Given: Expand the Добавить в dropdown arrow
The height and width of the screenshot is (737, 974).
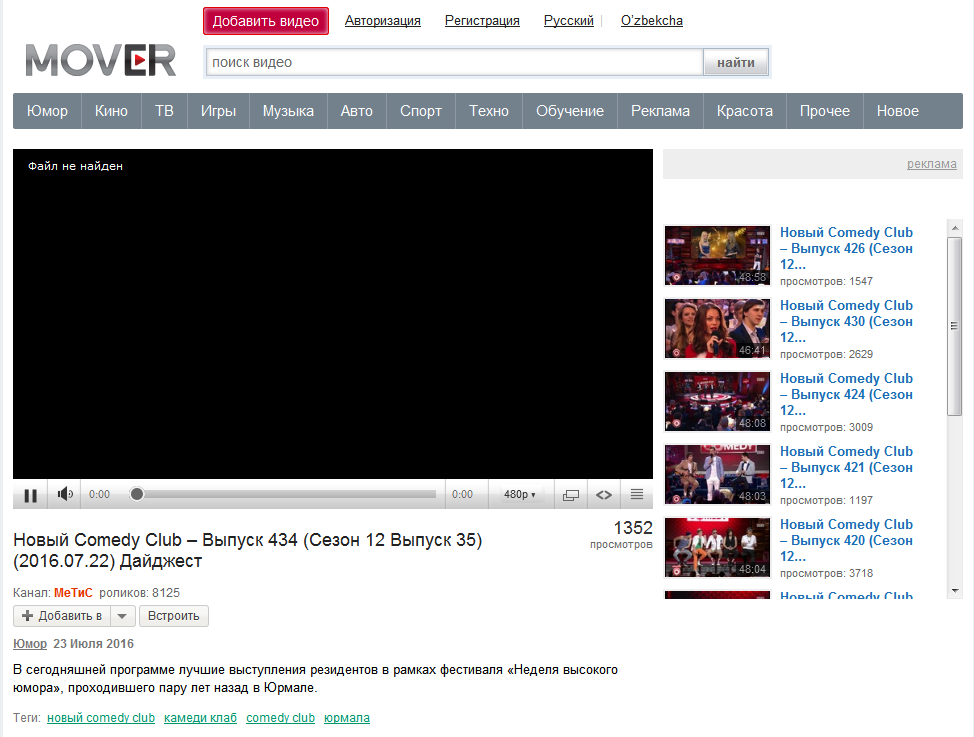Looking at the screenshot, I should click(x=122, y=616).
